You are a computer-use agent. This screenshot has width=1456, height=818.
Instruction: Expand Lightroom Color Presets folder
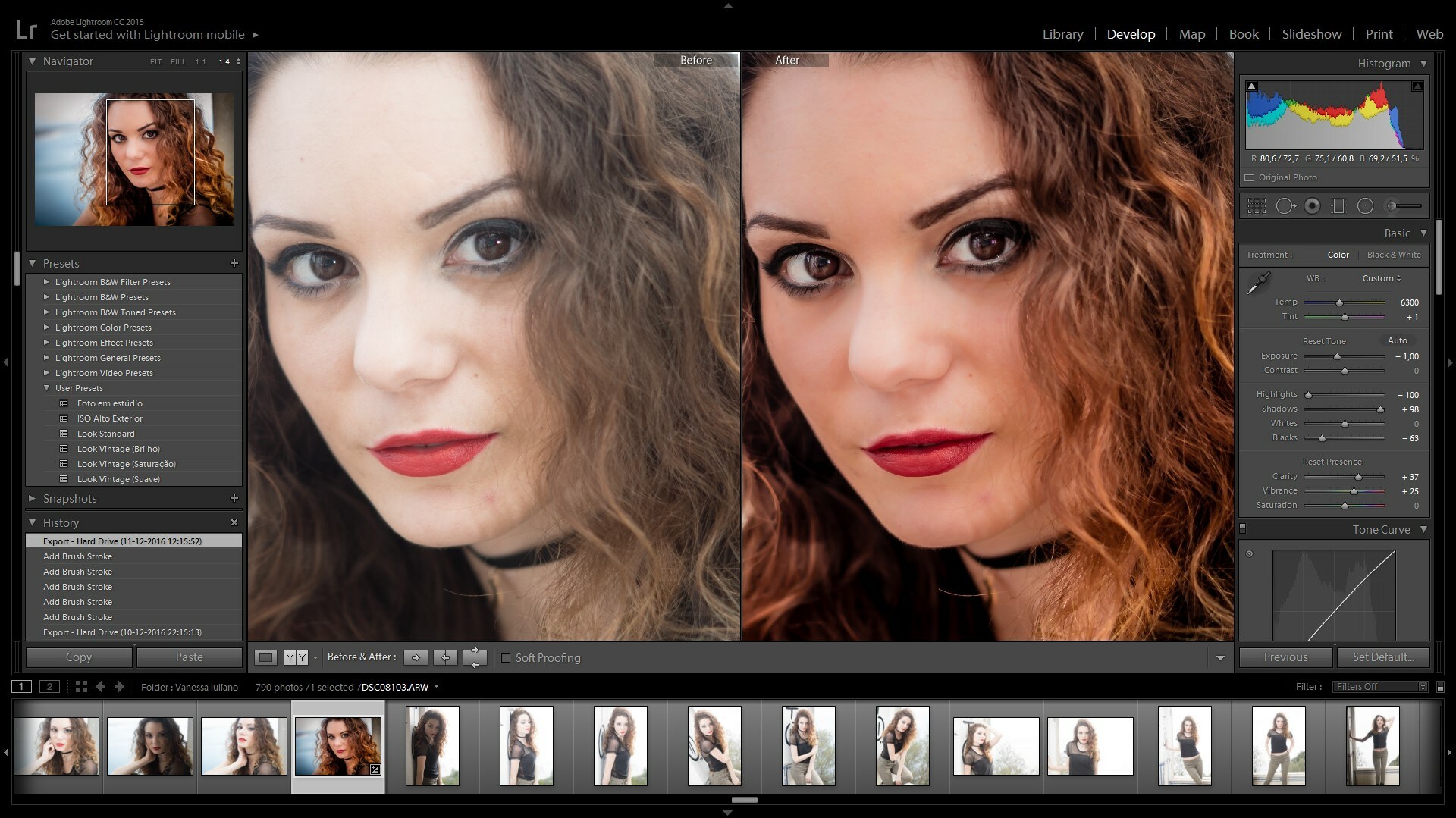pyautogui.click(x=47, y=328)
